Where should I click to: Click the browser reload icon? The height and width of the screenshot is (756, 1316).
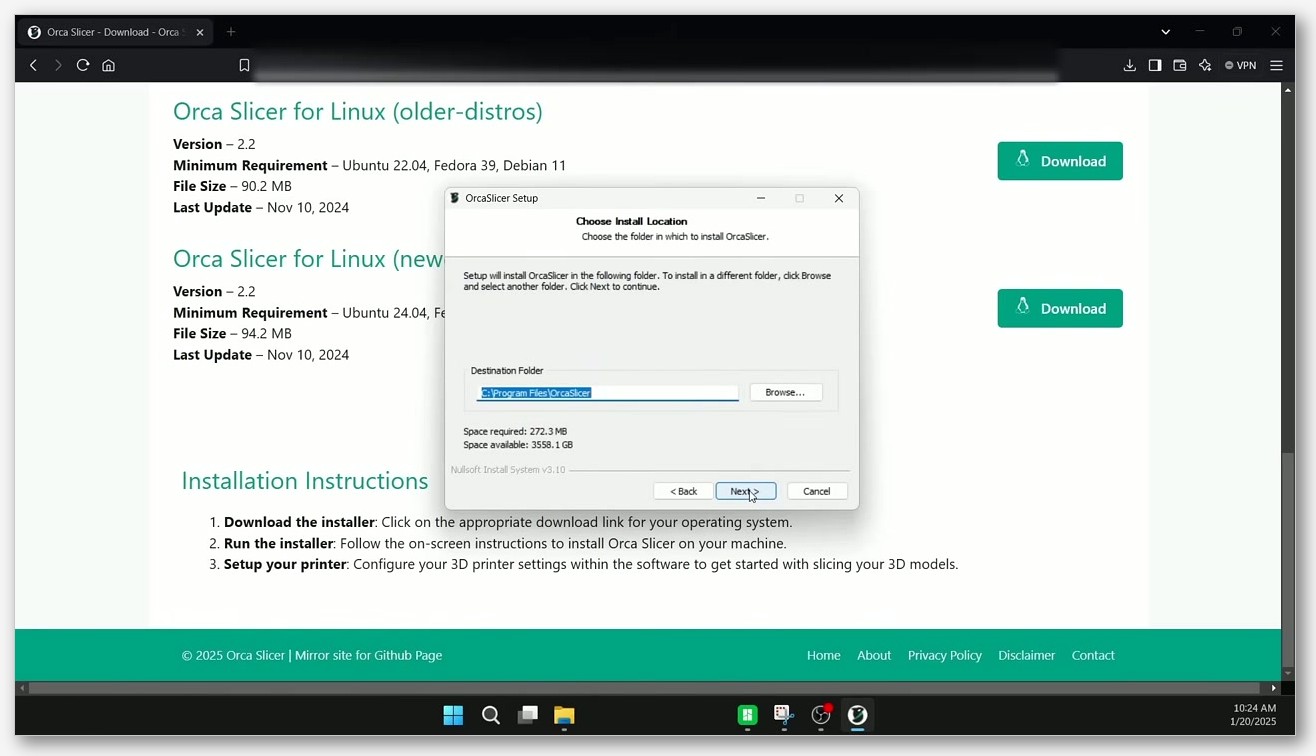tap(83, 65)
